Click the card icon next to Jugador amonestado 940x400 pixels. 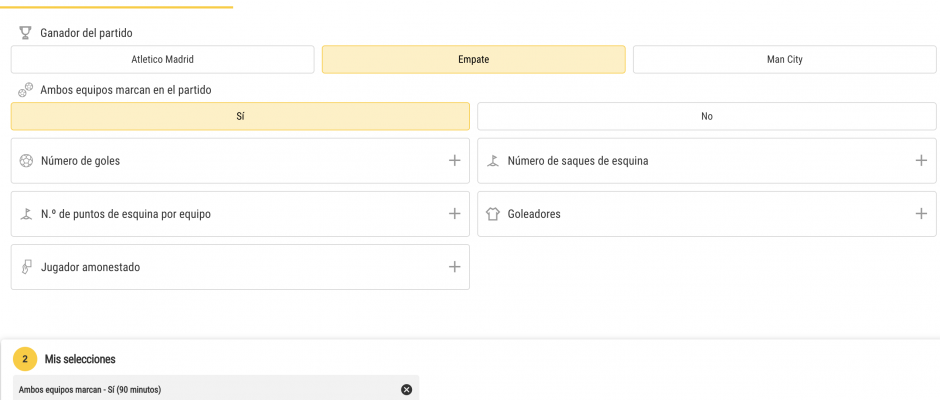26,267
